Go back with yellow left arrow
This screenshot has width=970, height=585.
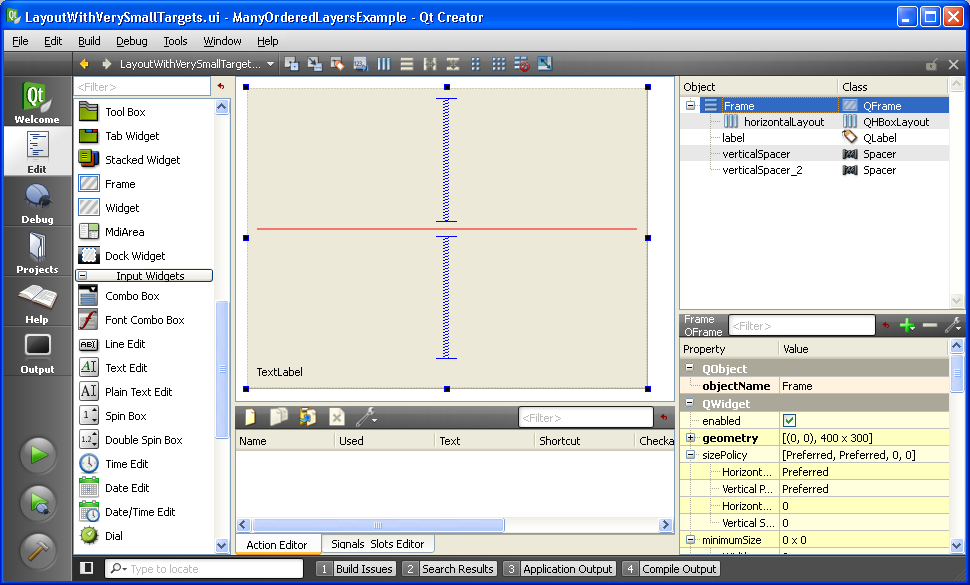click(x=85, y=64)
